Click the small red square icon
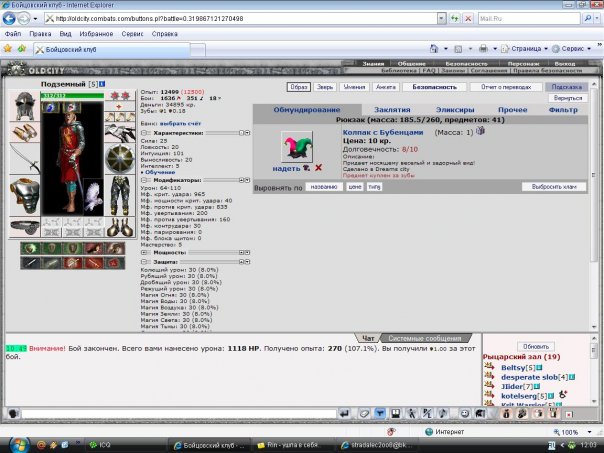Viewport: 604px width, 453px height. 569,414
